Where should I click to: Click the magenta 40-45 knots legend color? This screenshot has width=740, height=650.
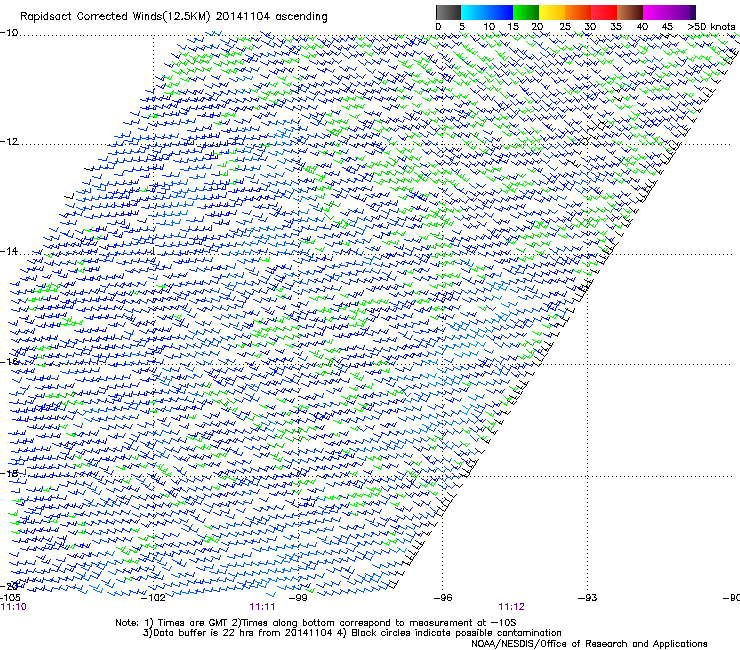coord(656,12)
